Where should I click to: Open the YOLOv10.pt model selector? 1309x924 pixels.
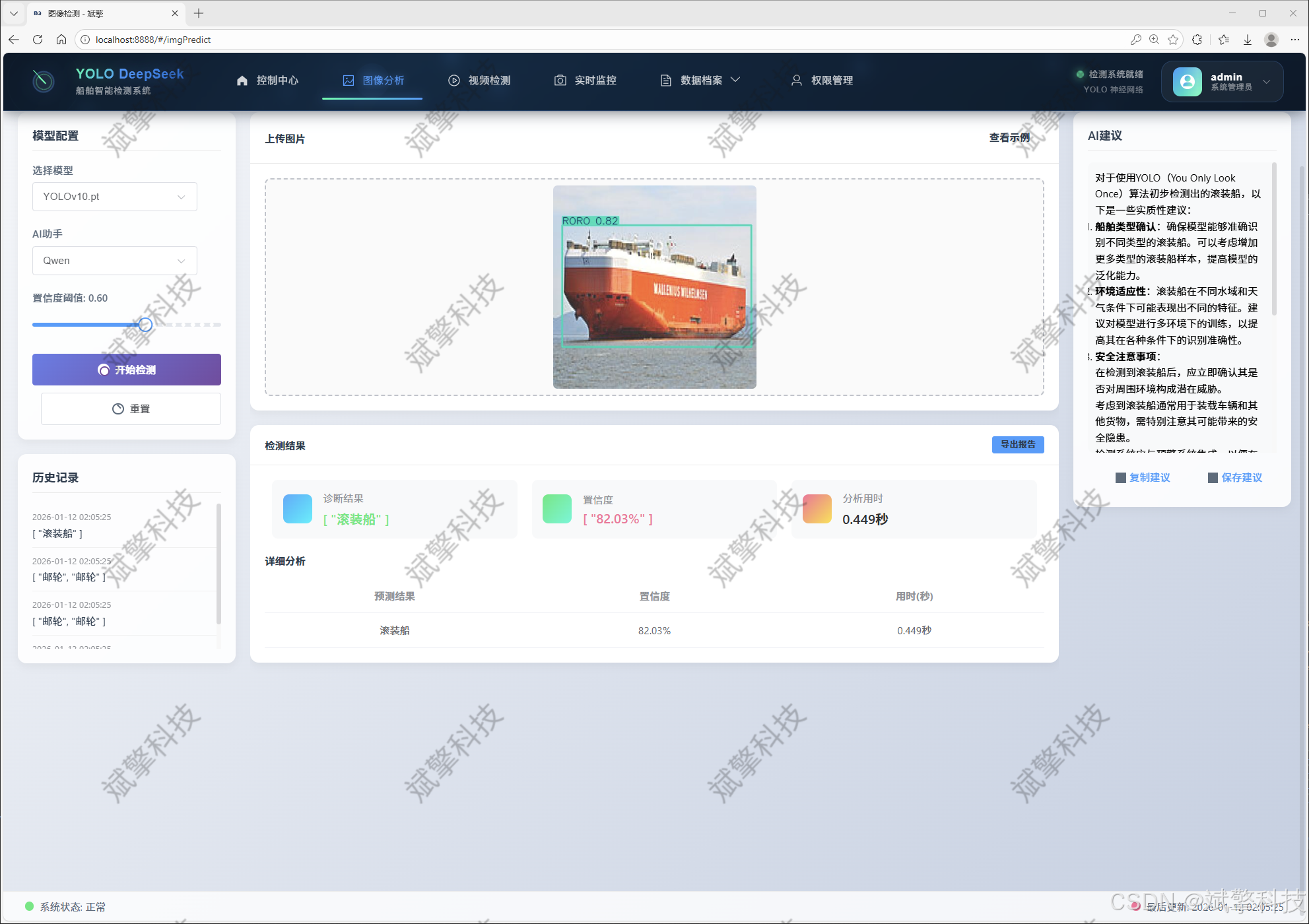coord(114,197)
